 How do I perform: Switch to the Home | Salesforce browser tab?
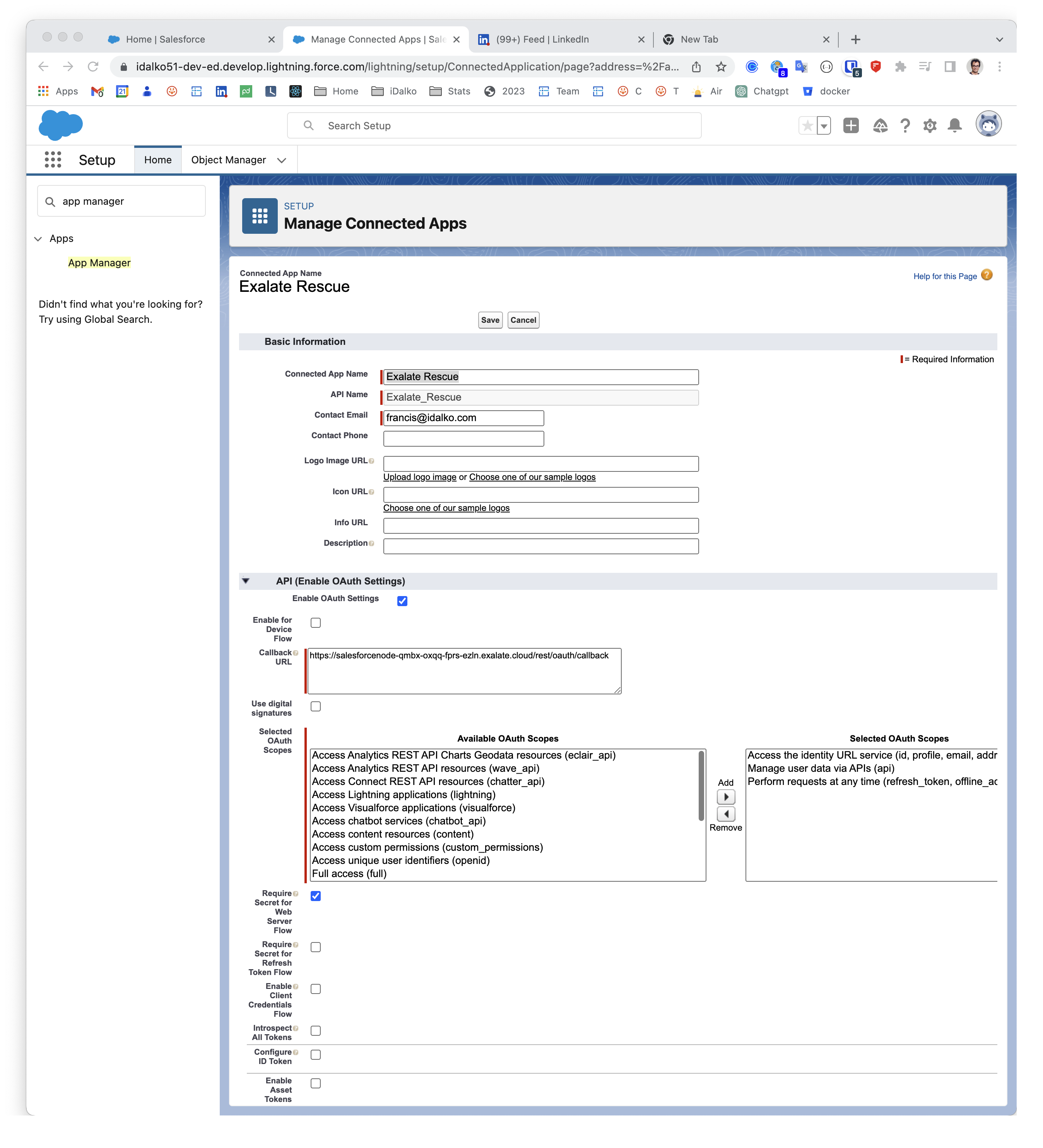pos(165,39)
